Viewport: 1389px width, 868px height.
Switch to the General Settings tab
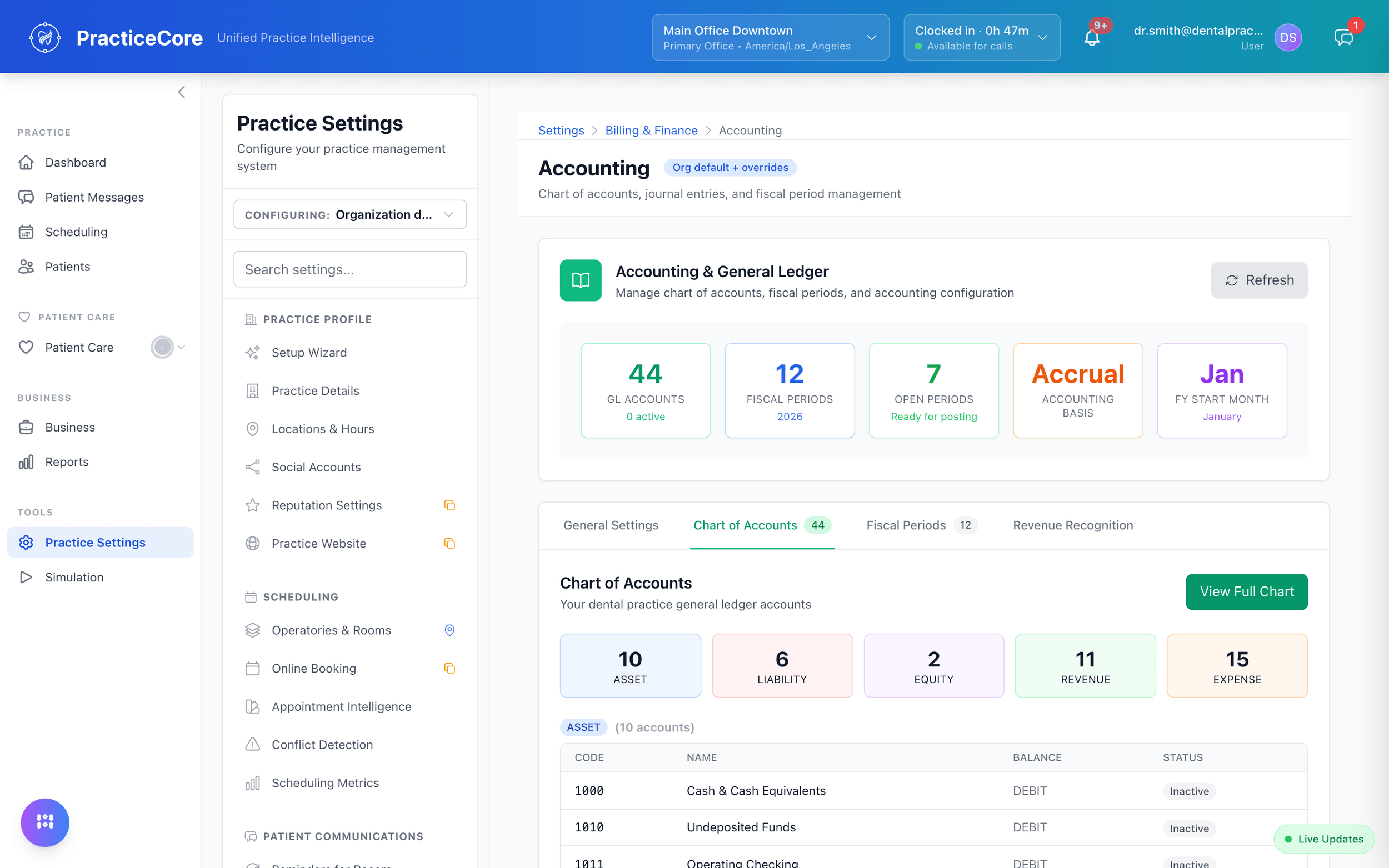pos(611,525)
